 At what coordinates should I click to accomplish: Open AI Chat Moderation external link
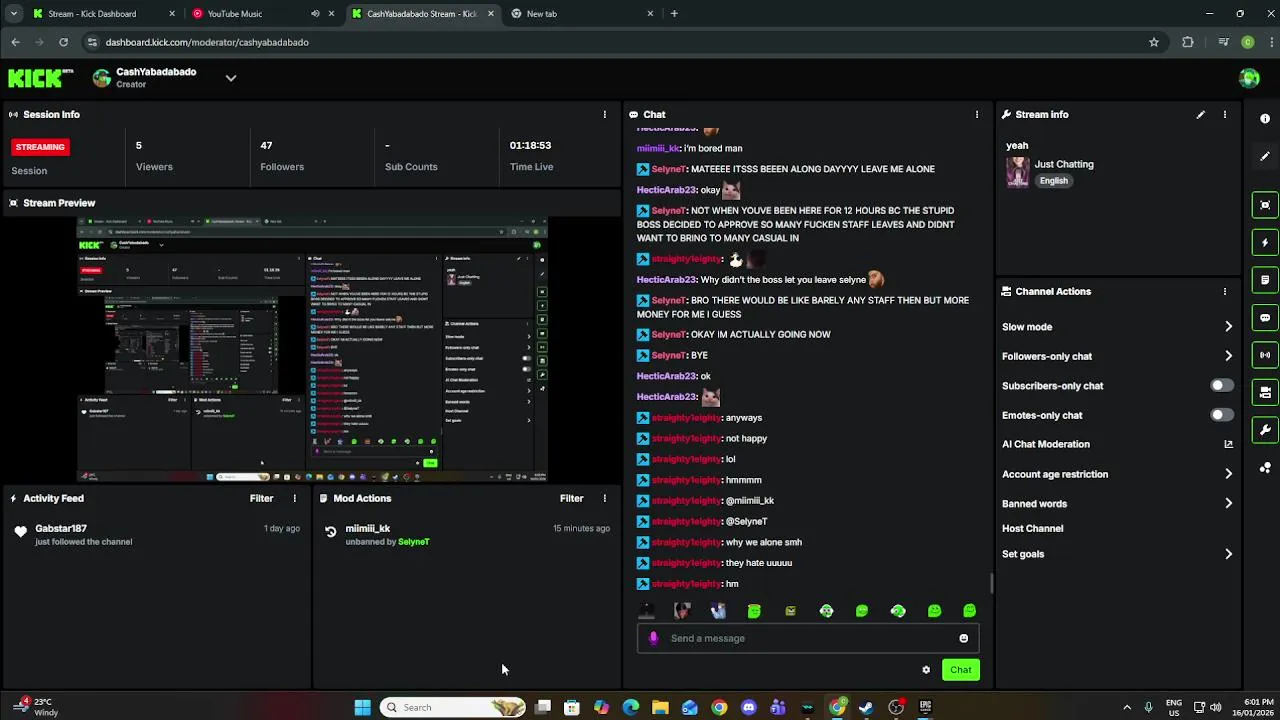[x=1228, y=444]
